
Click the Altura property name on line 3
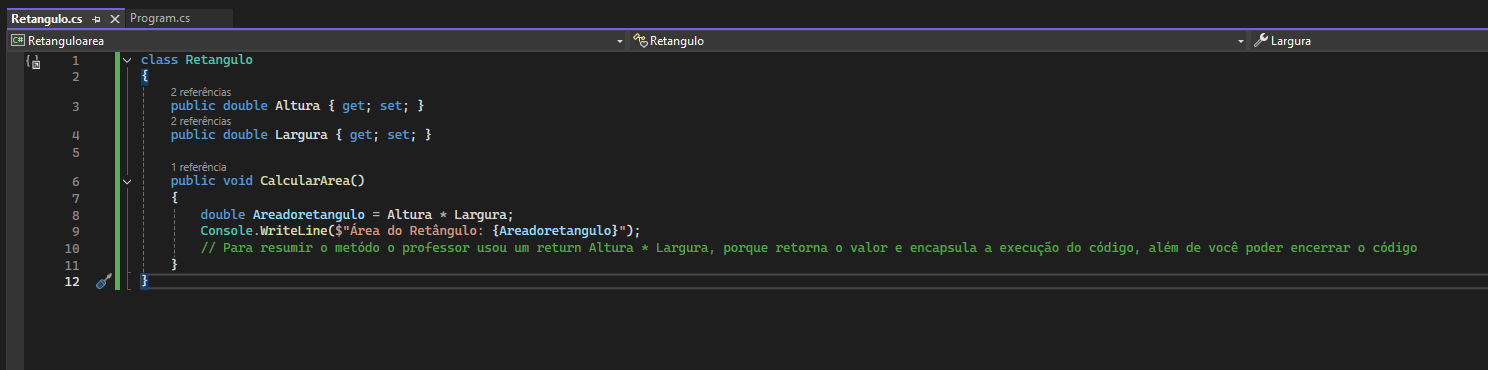pyautogui.click(x=297, y=106)
